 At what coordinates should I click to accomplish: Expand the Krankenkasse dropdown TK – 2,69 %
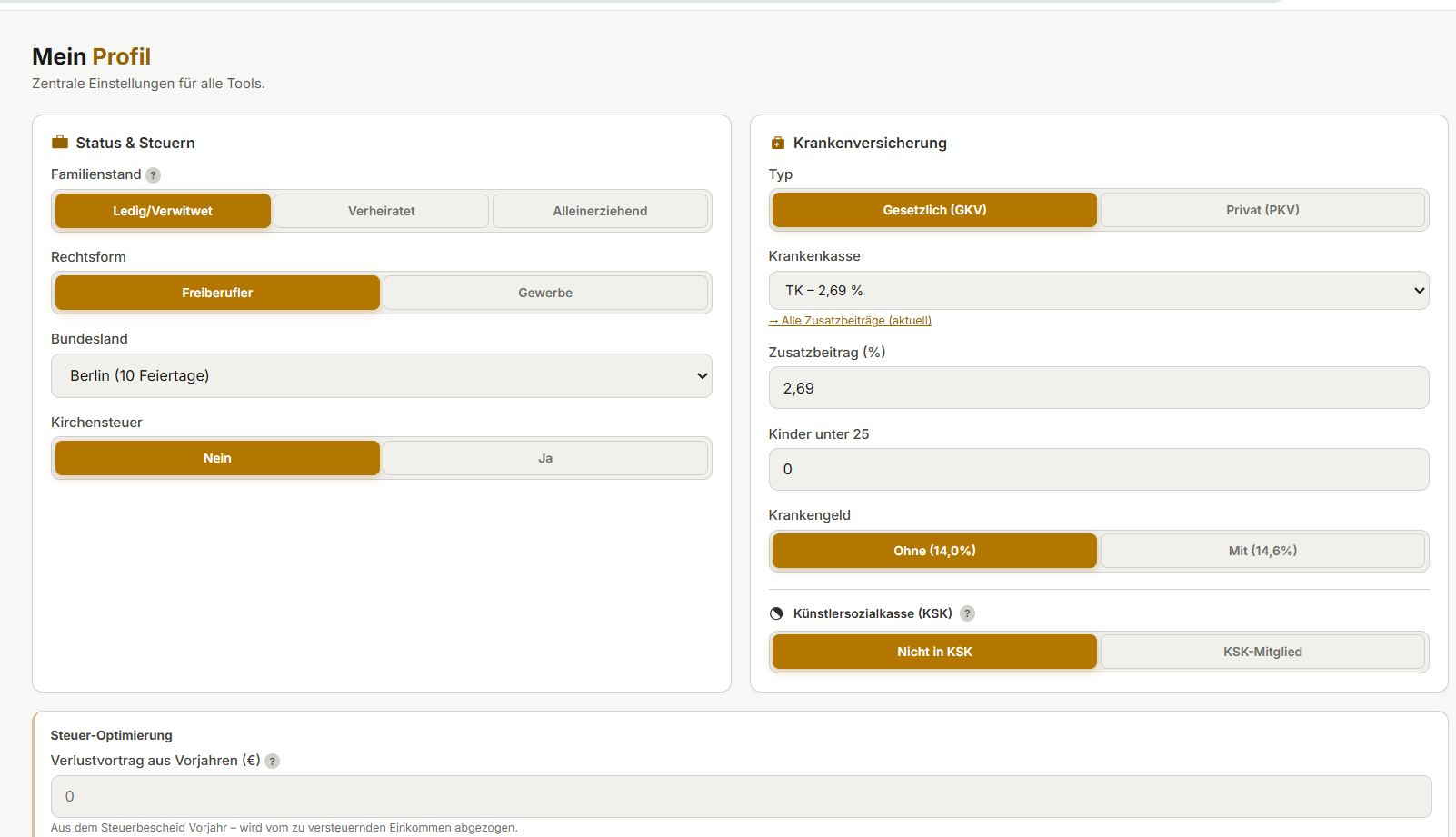[1099, 291]
